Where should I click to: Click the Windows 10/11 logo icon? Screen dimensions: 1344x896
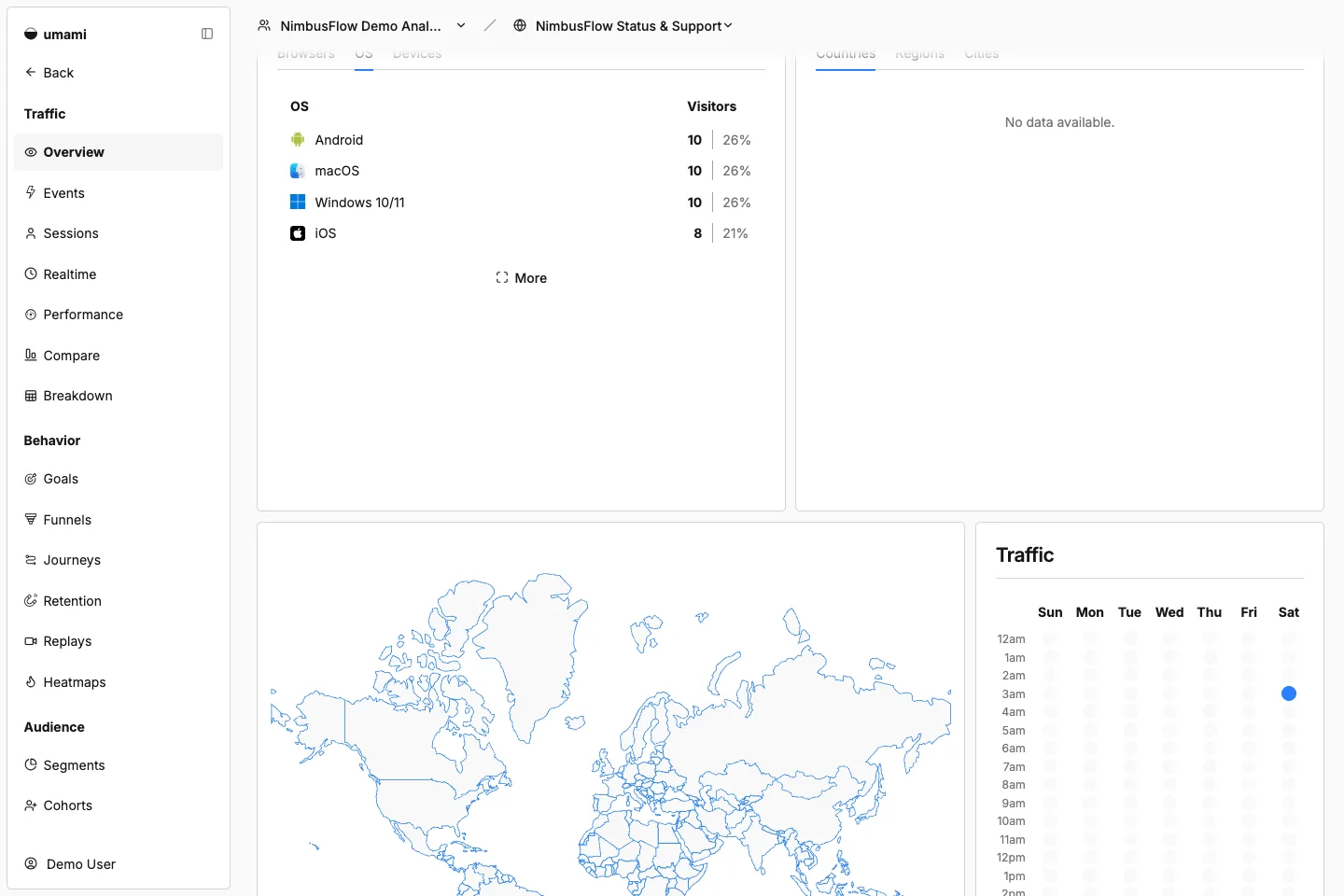tap(298, 202)
